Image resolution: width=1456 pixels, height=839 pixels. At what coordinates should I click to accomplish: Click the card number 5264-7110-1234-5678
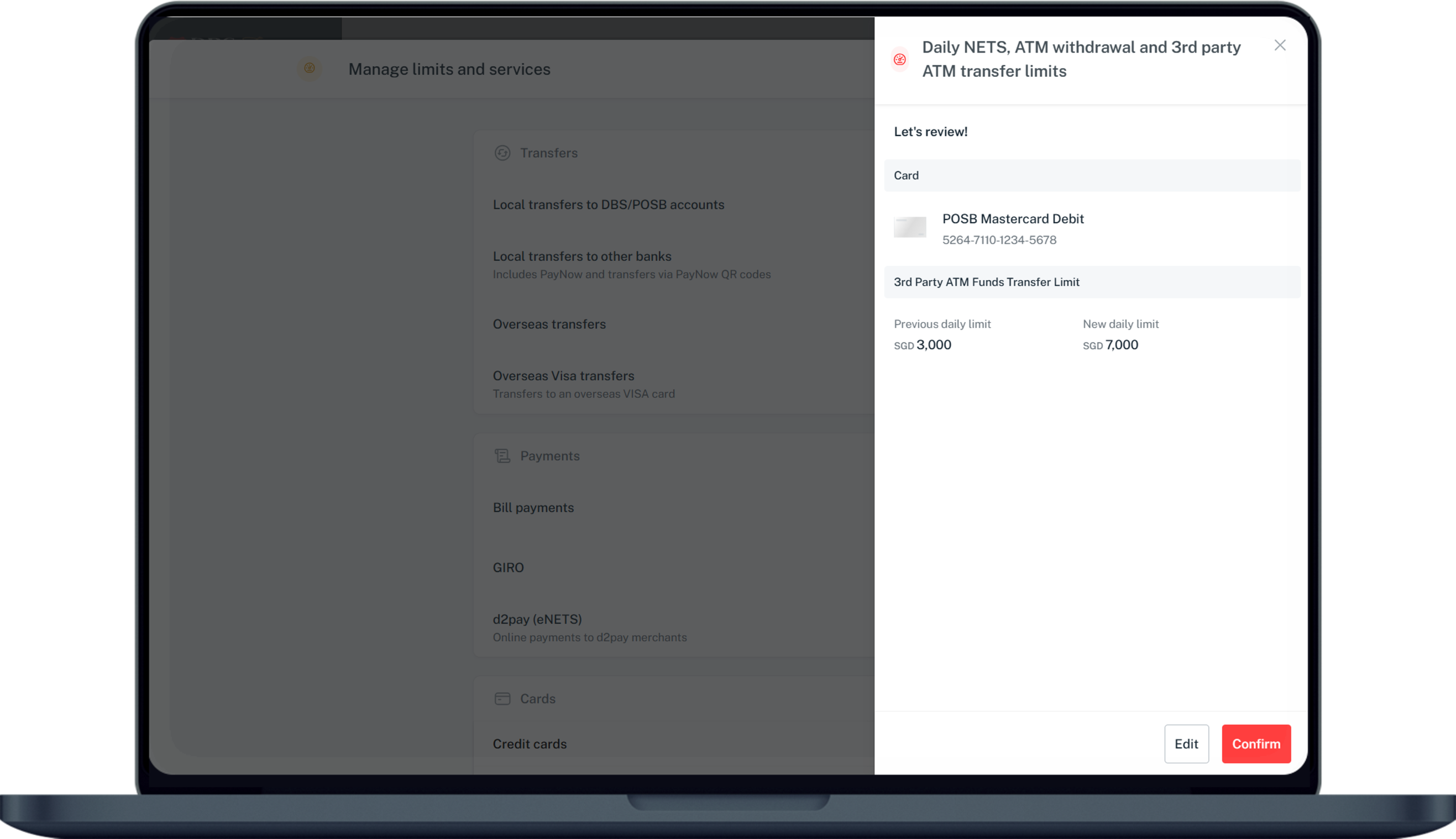click(x=999, y=240)
